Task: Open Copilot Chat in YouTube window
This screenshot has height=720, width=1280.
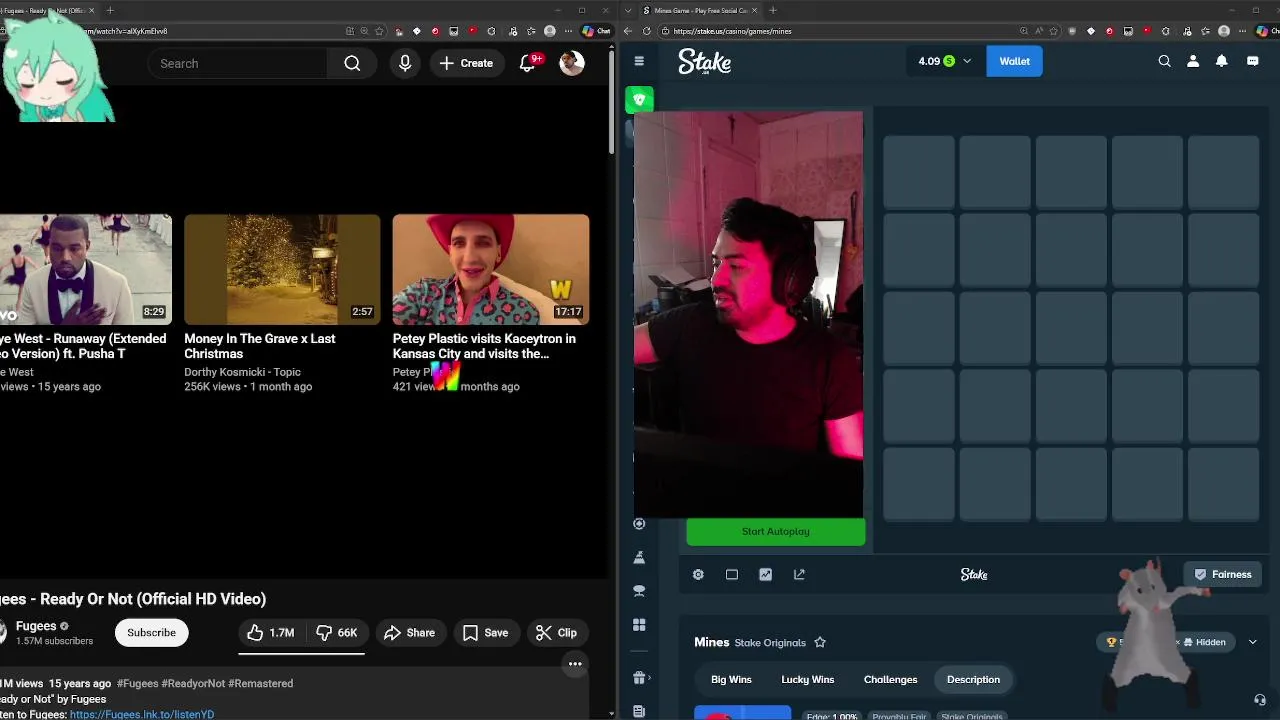Action: tap(597, 31)
